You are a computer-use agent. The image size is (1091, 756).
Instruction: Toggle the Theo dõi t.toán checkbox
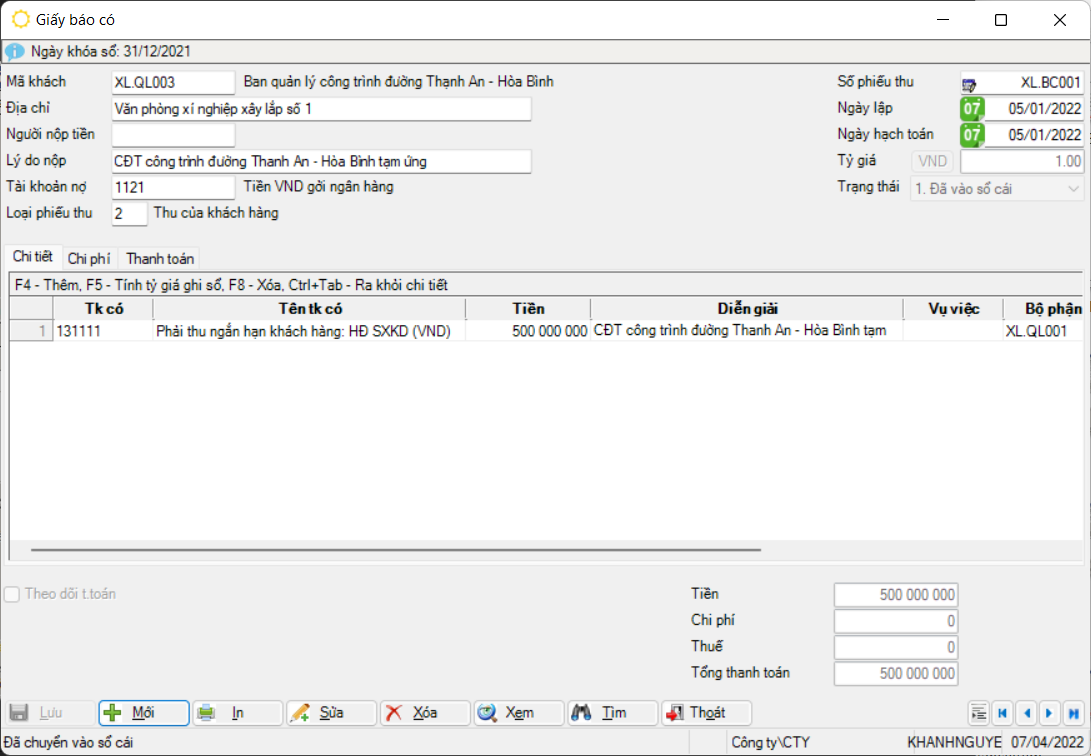point(12,594)
